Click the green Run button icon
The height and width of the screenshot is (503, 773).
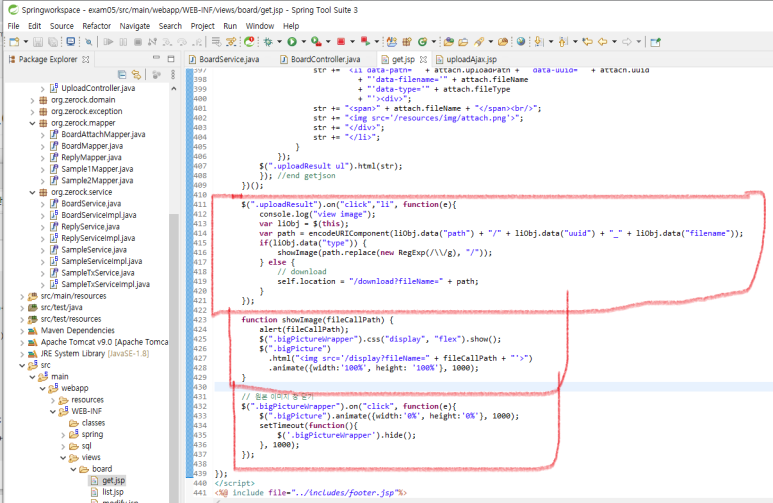coord(292,42)
